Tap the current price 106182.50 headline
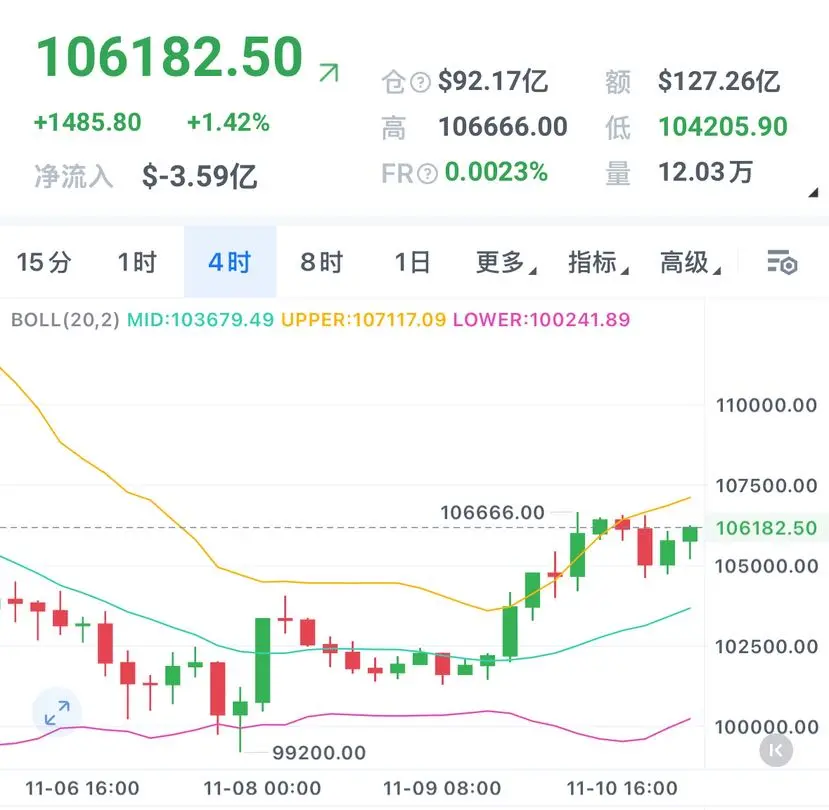The width and height of the screenshot is (829, 810). (170, 57)
